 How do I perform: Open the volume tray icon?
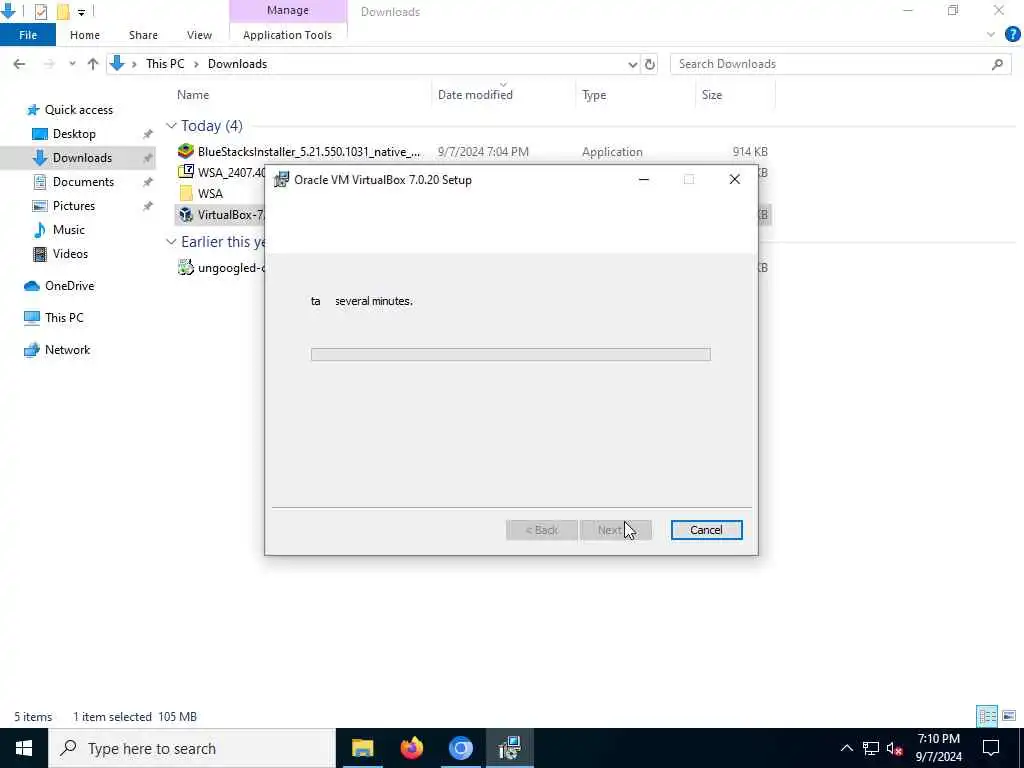pos(895,748)
